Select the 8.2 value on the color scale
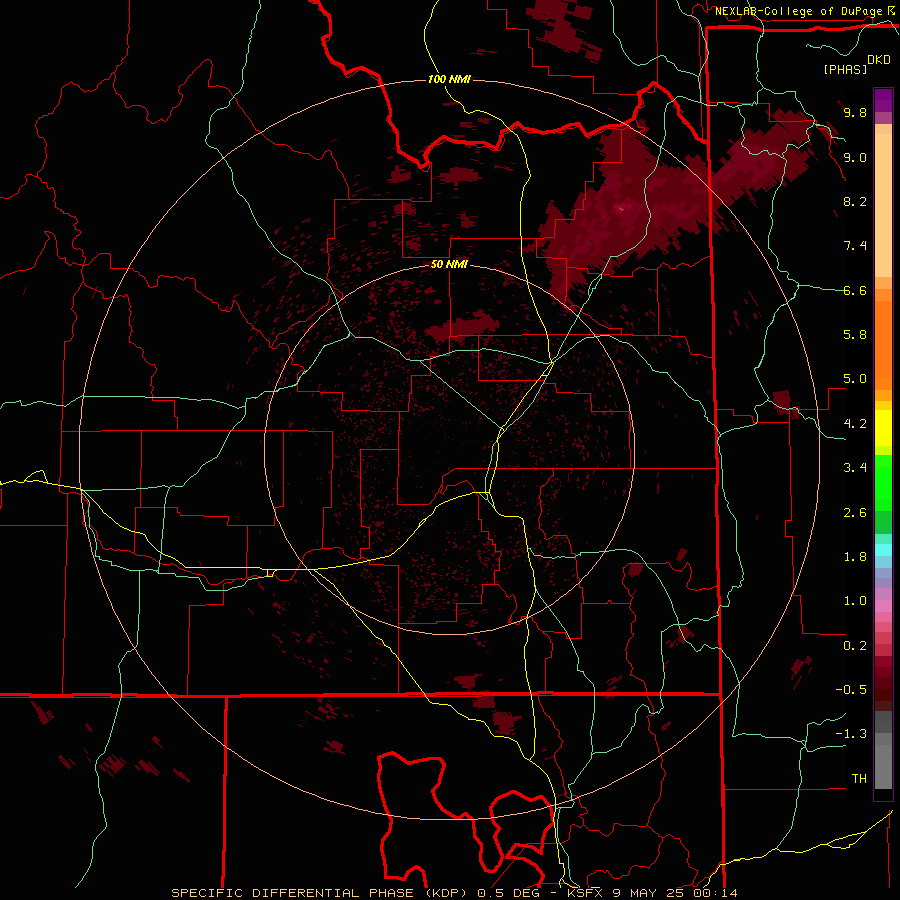The height and width of the screenshot is (900, 900). [855, 201]
